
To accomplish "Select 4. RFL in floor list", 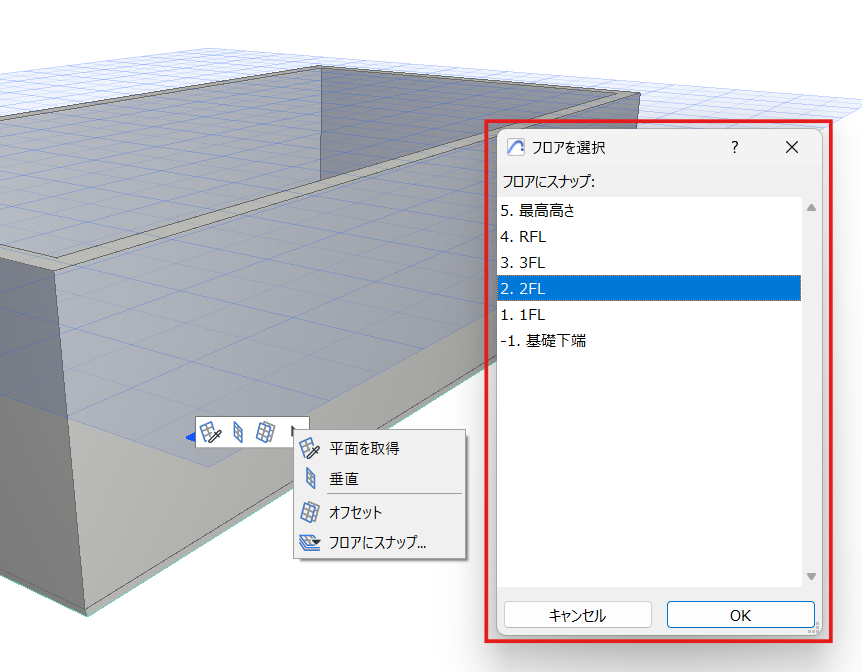I will coord(649,236).
